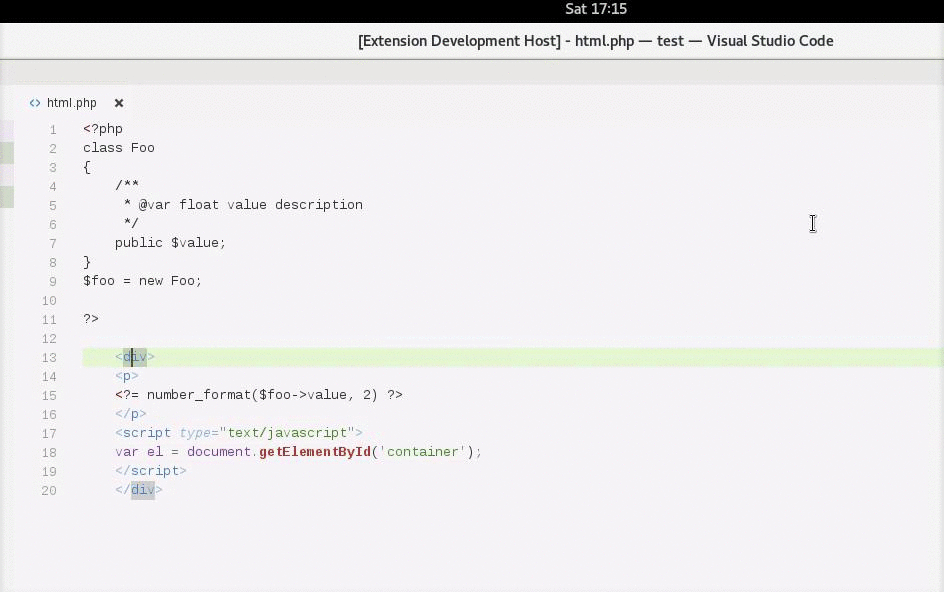
Task: Close the html.php tab
Action: point(119,103)
